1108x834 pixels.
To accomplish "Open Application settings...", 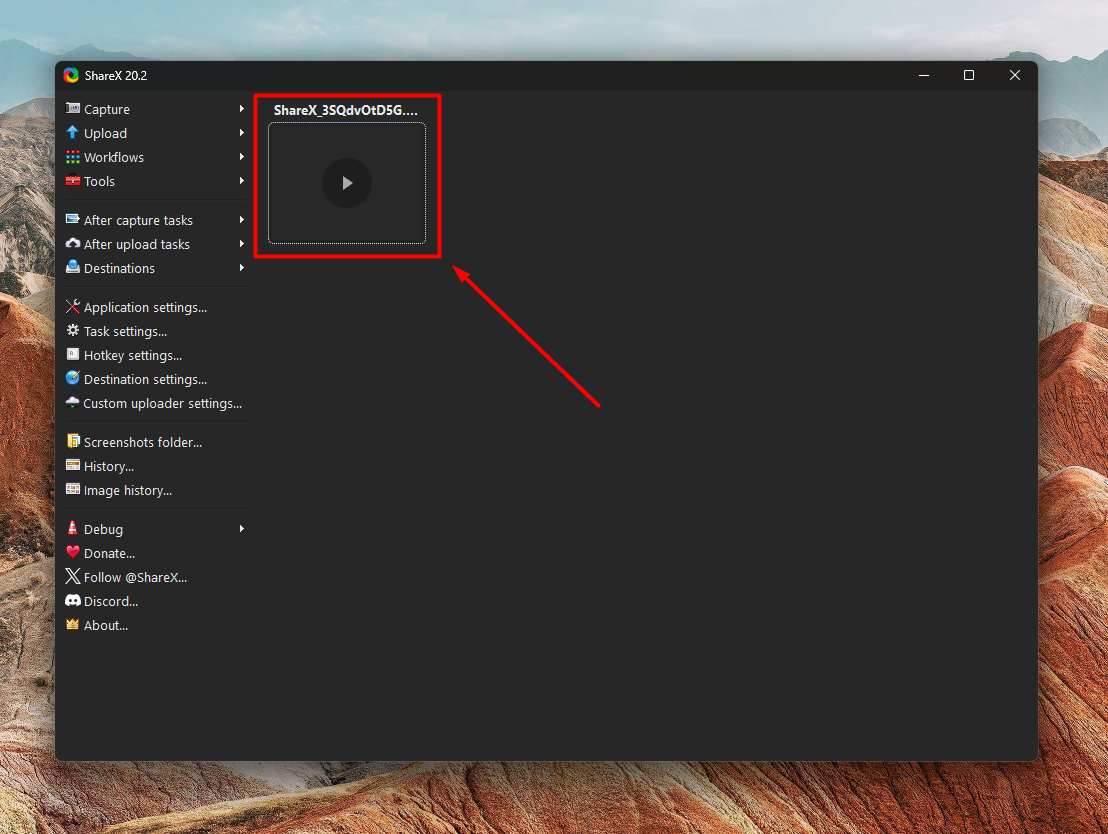I will point(155,307).
